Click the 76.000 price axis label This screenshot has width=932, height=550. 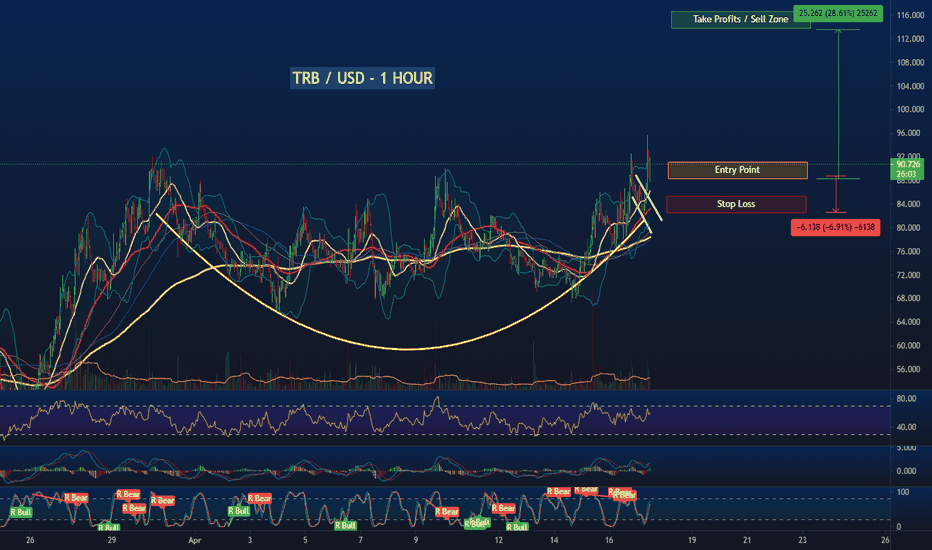[x=910, y=252]
